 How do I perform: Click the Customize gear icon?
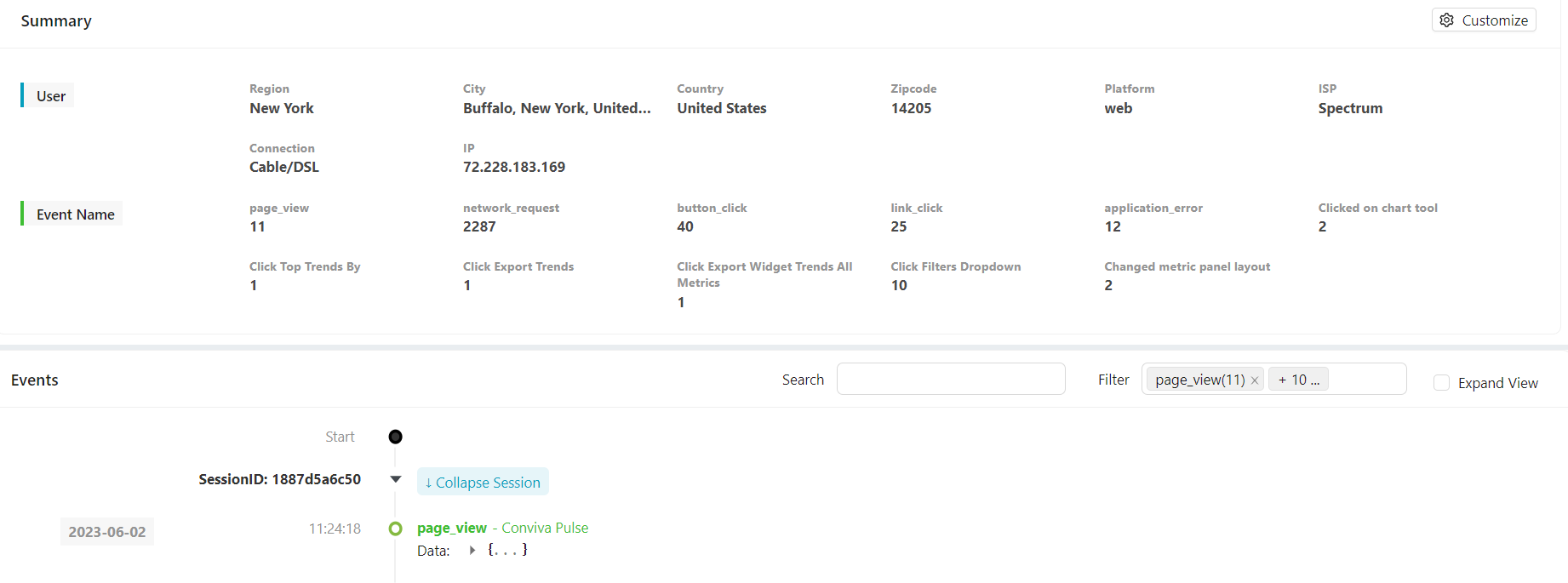point(1446,20)
